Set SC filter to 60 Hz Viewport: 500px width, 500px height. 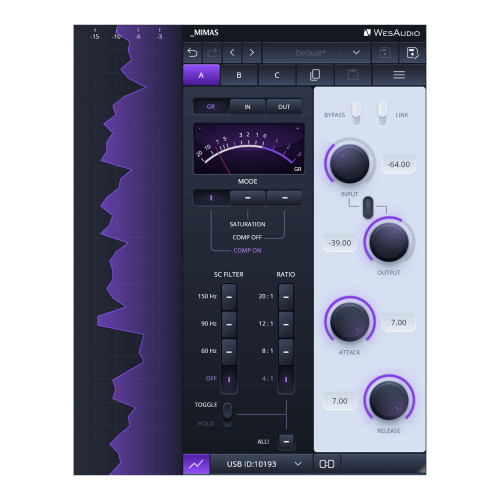tap(229, 352)
